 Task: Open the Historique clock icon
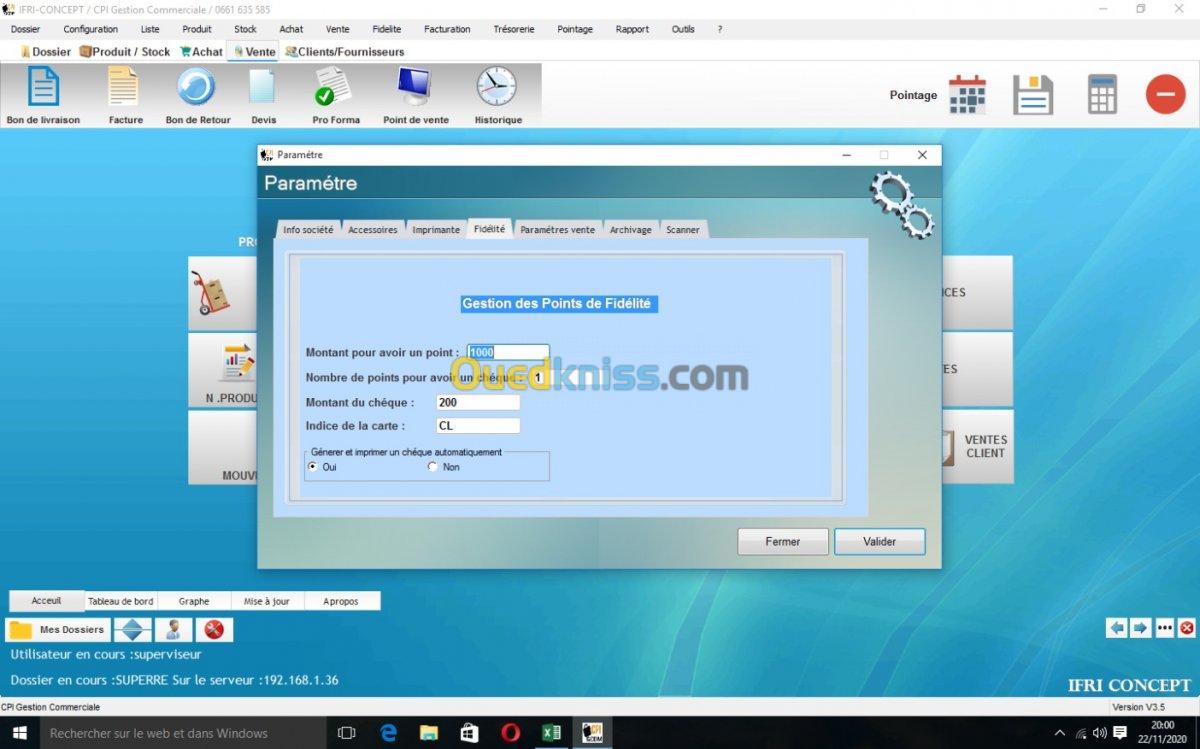pos(497,88)
